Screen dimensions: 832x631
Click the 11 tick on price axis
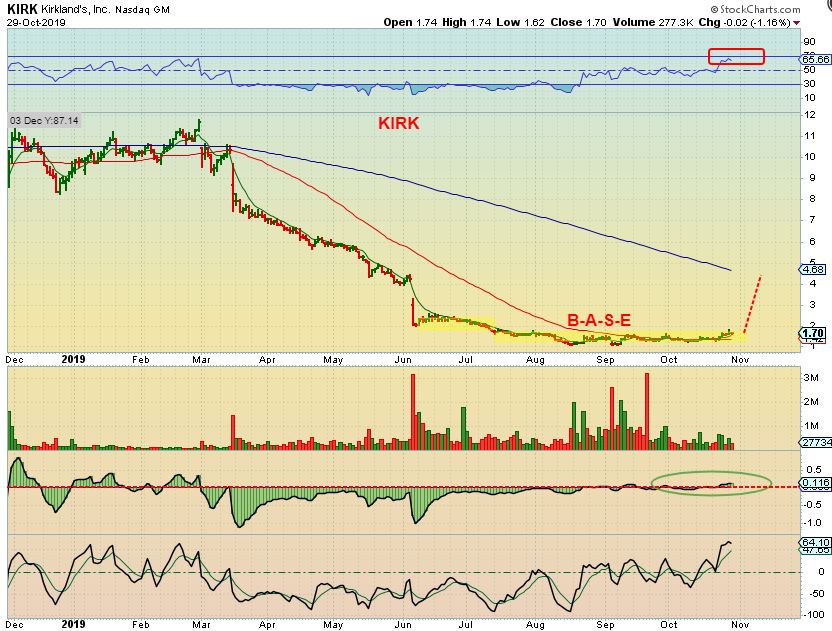(810, 136)
